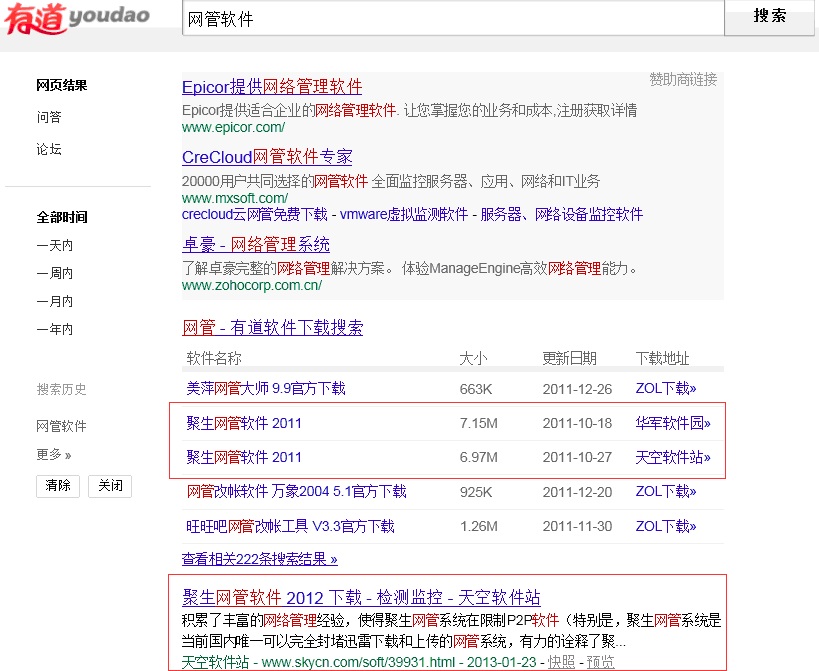The width and height of the screenshot is (819, 671).
Task: Open the Epicor提供网络管理软件 ad link
Action: 272,87
